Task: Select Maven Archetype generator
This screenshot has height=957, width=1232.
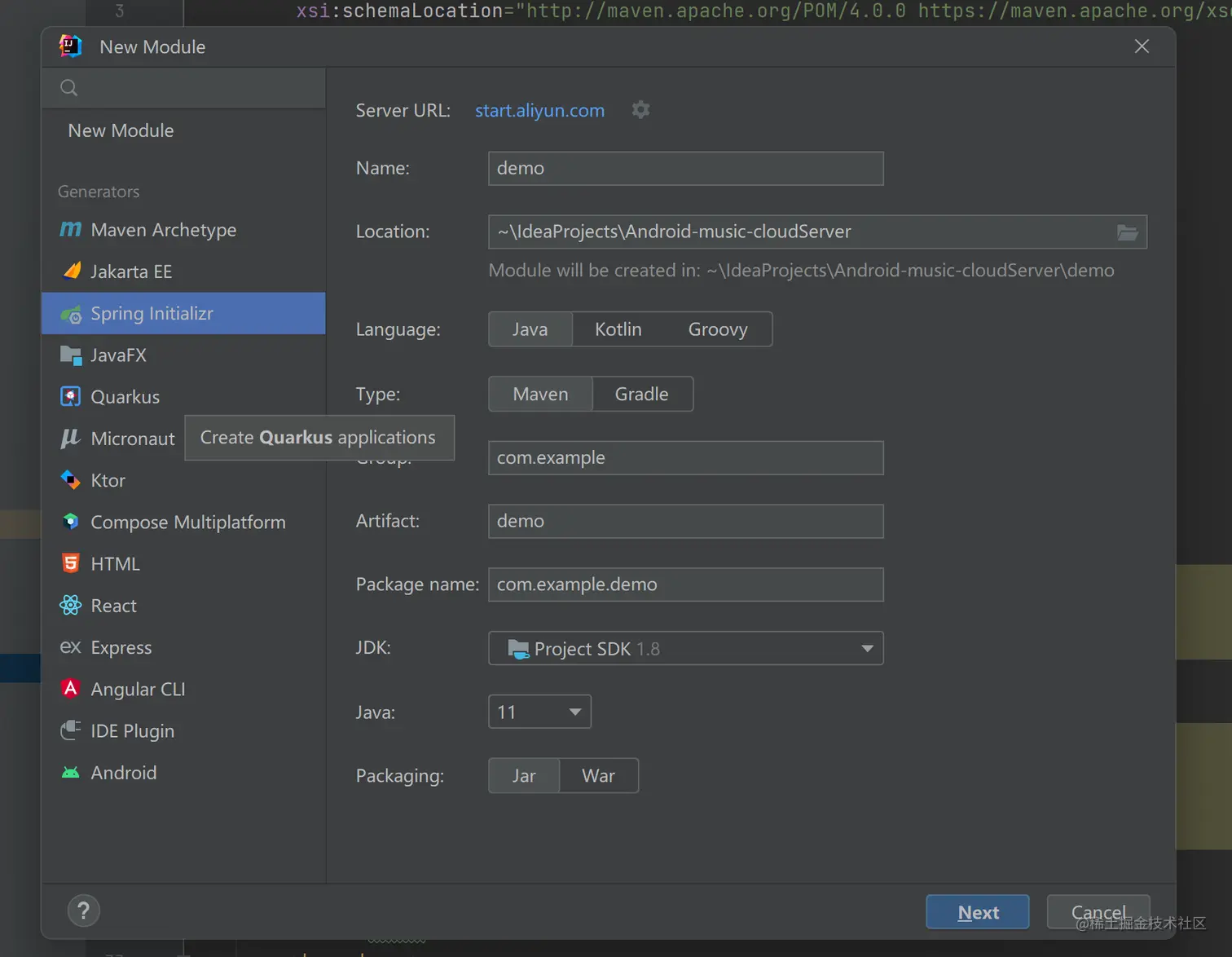Action: pyautogui.click(x=183, y=230)
